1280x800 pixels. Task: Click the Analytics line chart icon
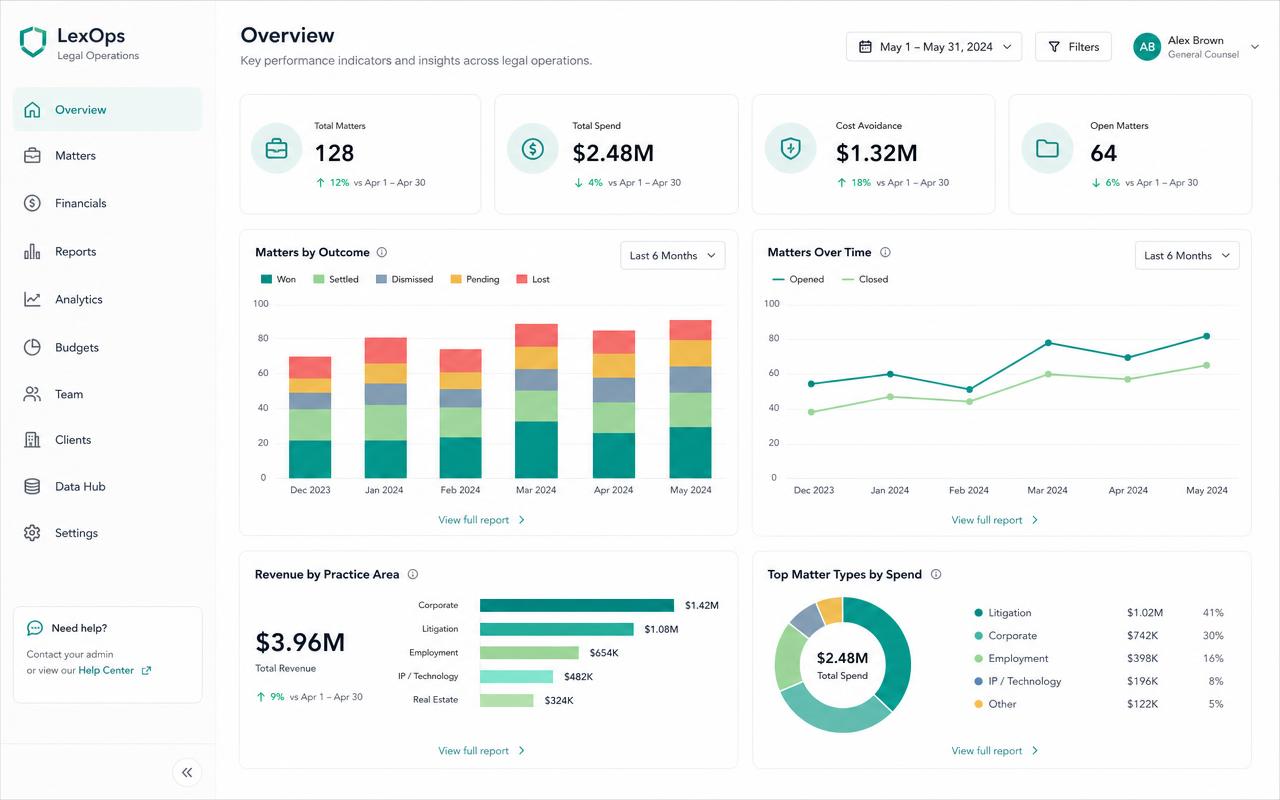pyautogui.click(x=32, y=299)
